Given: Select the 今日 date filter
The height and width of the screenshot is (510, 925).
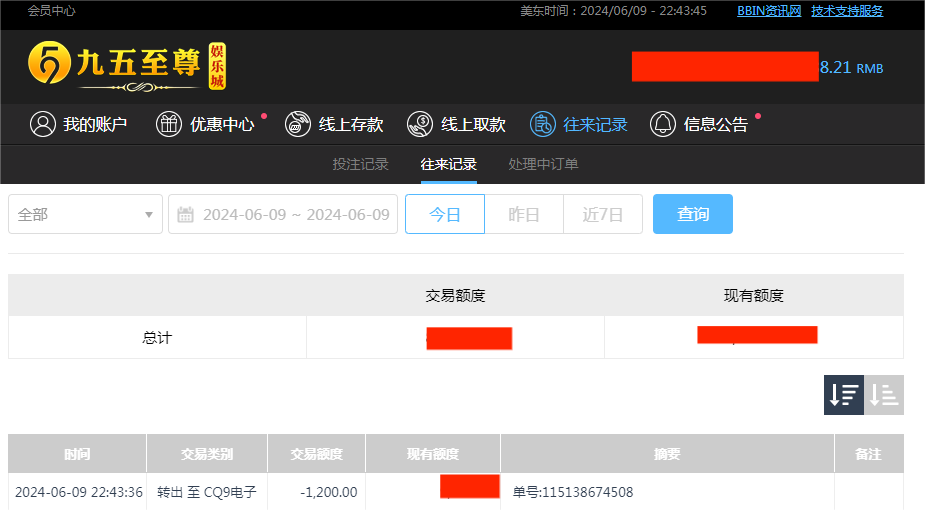Looking at the screenshot, I should [445, 215].
